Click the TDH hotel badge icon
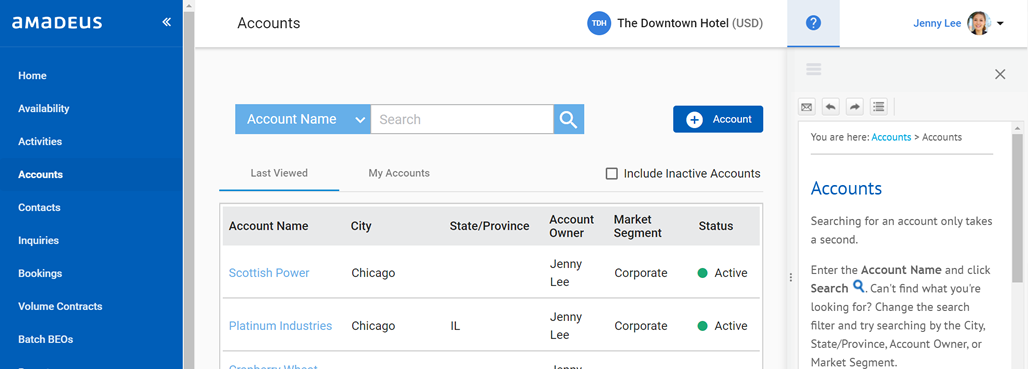 point(599,23)
